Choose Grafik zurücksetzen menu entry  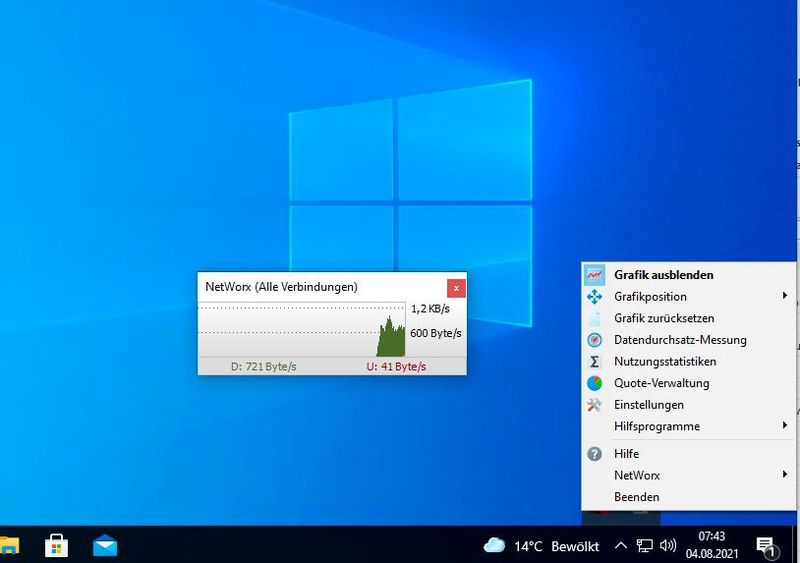pos(688,318)
